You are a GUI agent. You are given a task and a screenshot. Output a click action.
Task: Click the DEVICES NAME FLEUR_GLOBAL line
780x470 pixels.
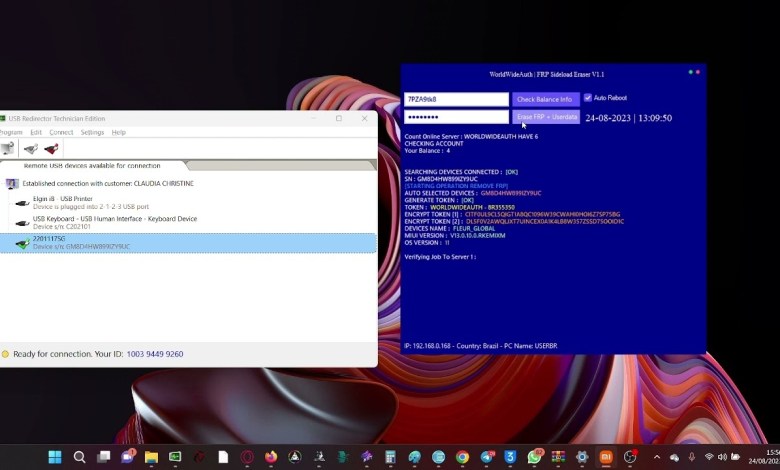point(450,229)
